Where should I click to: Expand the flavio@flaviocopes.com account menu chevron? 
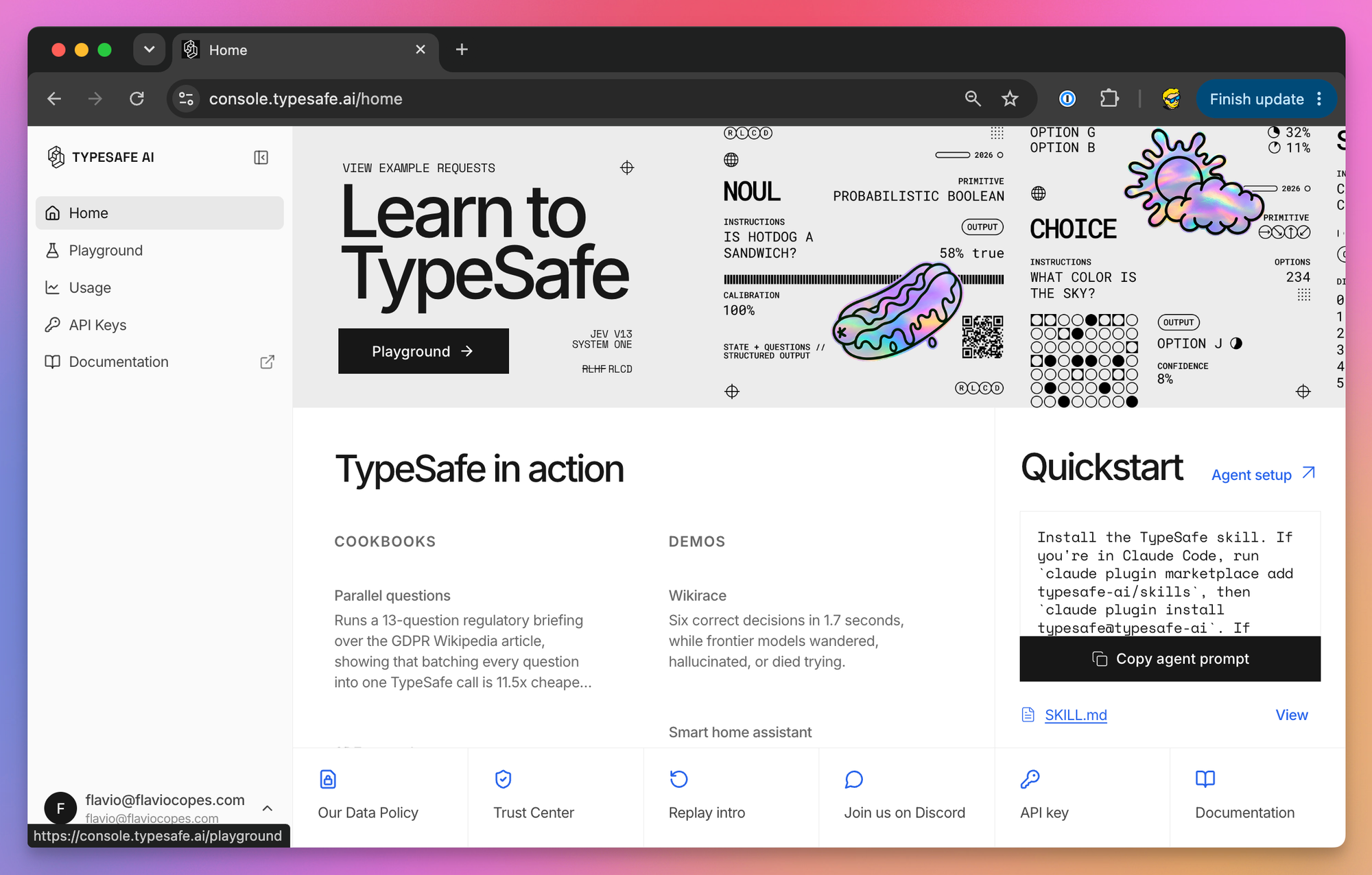coord(268,808)
